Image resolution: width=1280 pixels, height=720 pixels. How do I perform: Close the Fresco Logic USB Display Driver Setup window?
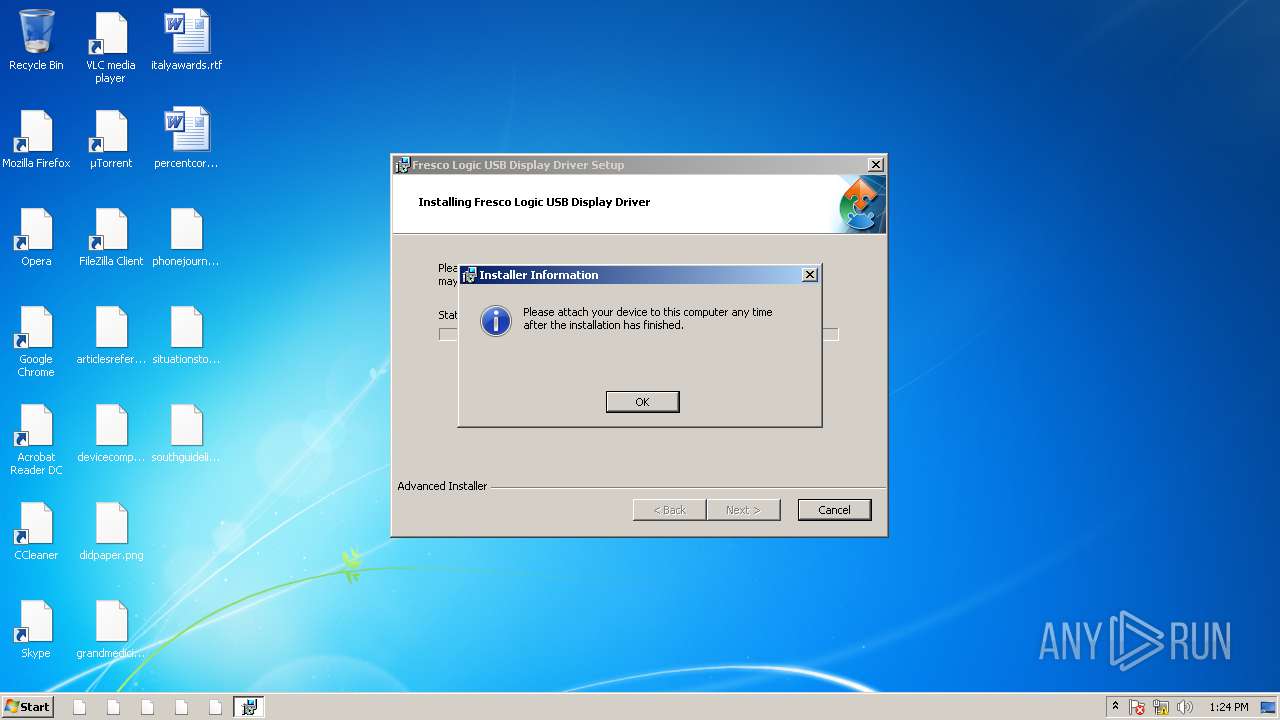(875, 165)
